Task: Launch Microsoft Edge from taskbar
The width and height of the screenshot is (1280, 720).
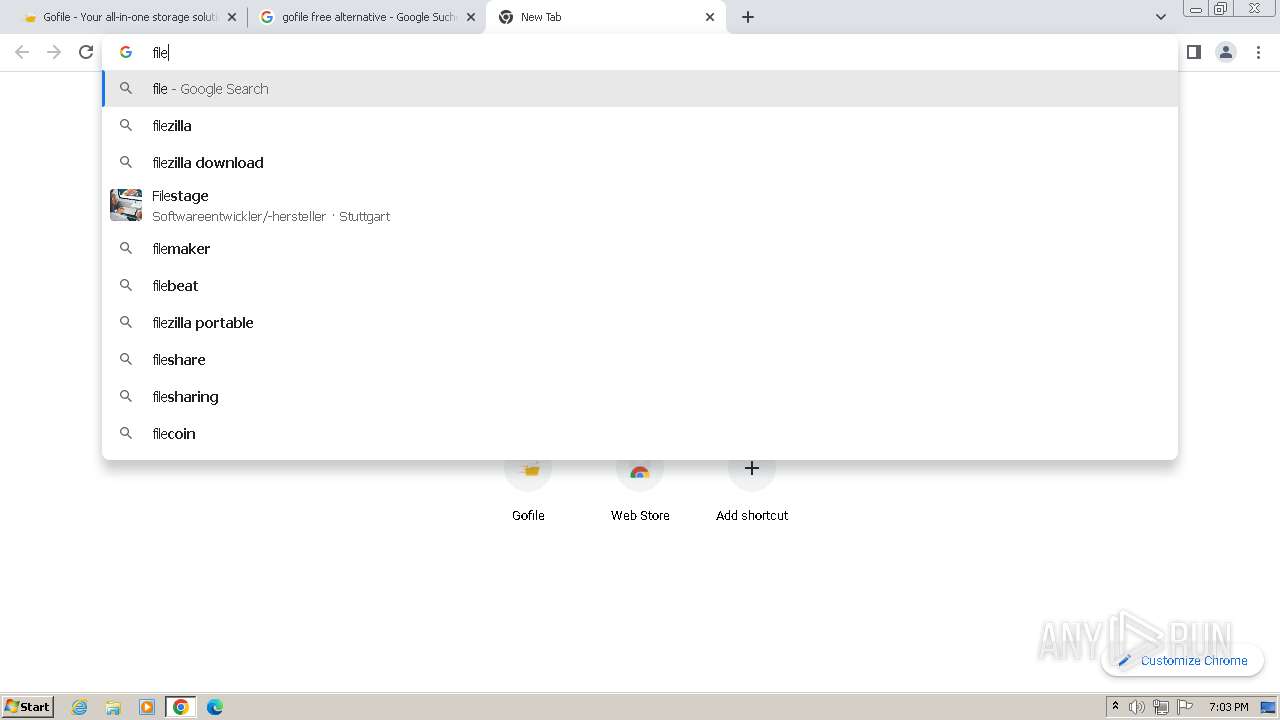Action: (215, 707)
